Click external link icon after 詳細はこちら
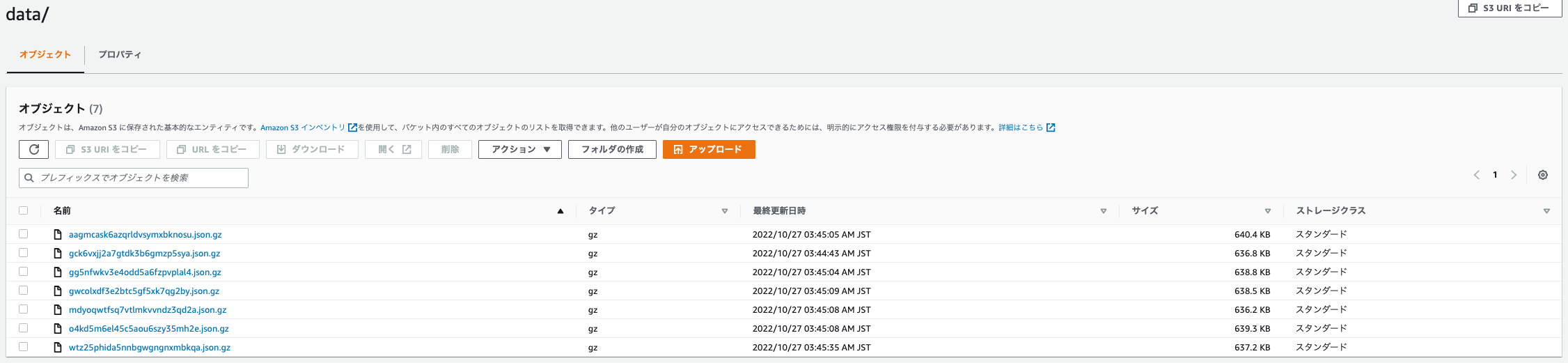Viewport: 1568px width, 363px height. coord(1051,128)
